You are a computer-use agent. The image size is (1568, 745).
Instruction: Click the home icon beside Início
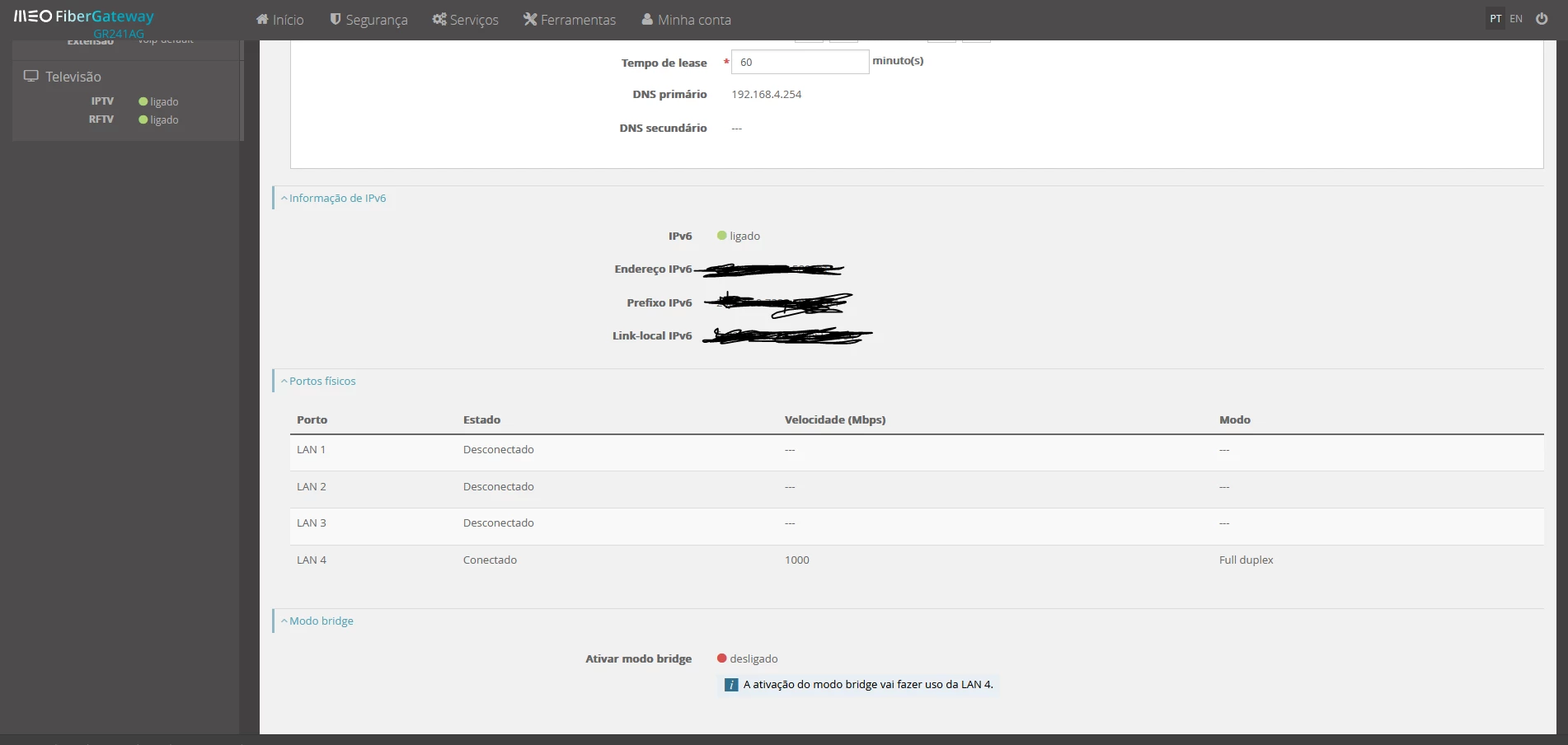click(262, 19)
